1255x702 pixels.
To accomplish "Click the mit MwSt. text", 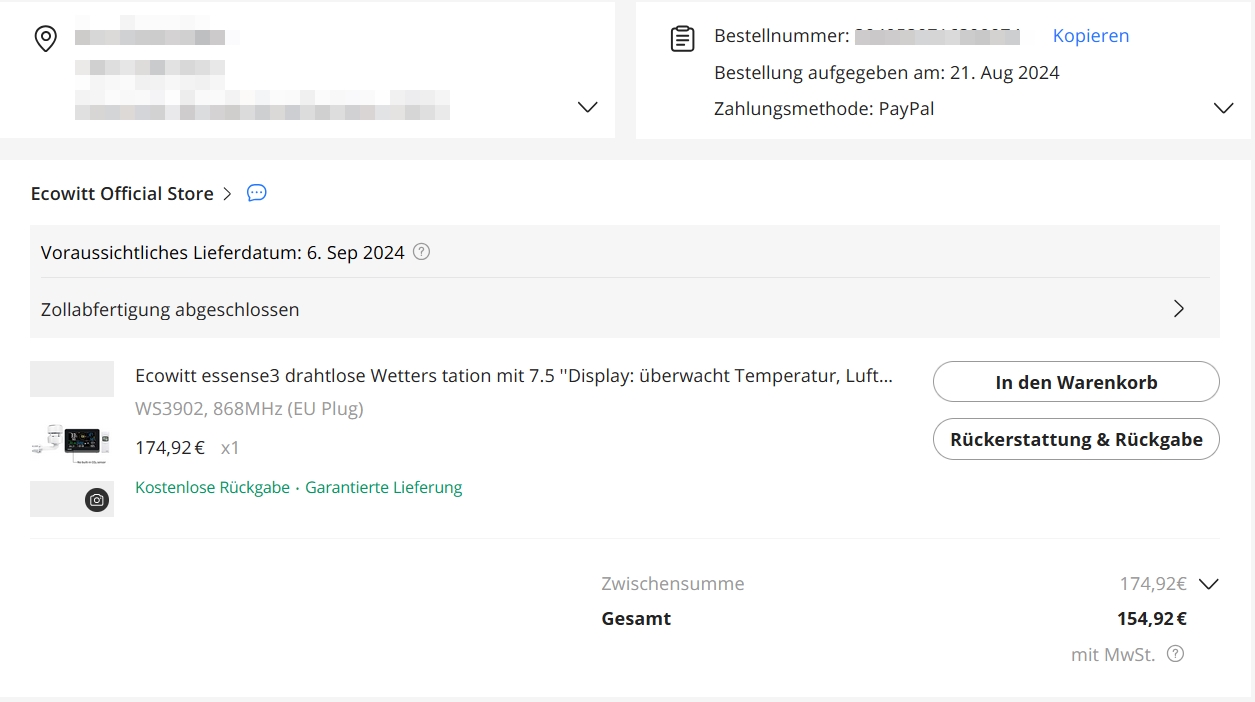I will [1113, 655].
